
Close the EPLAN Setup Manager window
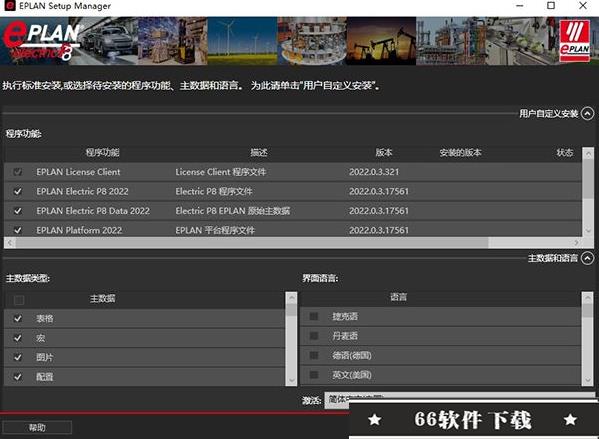pos(583,6)
